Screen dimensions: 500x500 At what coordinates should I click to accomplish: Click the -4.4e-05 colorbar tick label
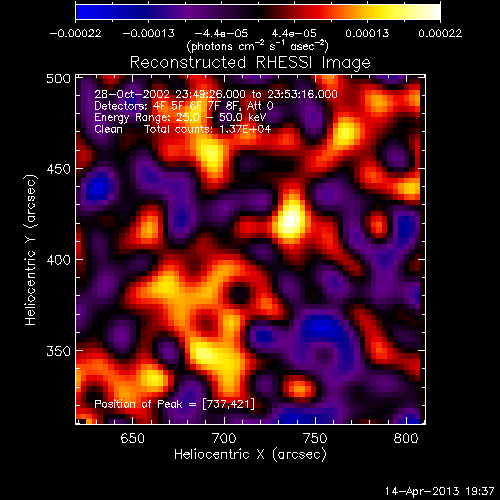click(221, 33)
